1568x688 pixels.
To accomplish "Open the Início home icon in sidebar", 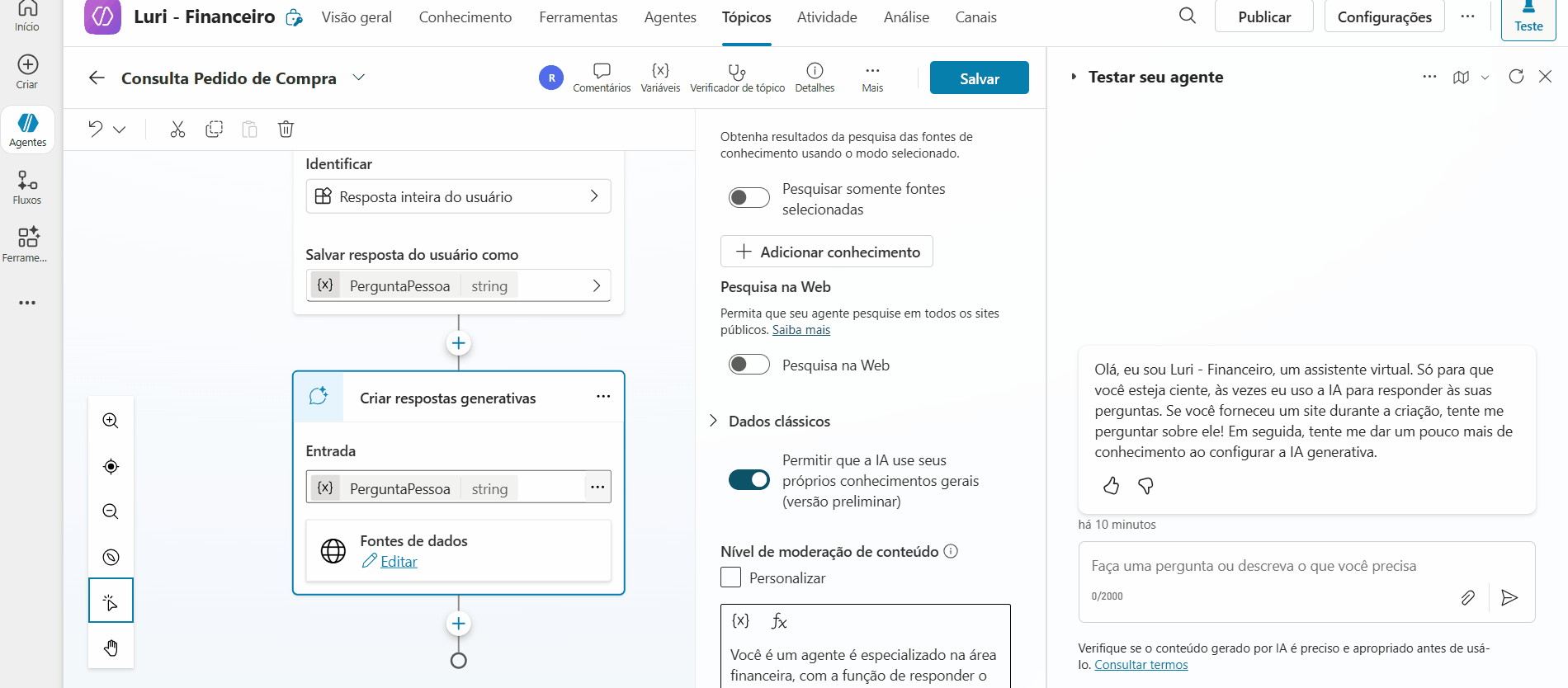I will (27, 15).
